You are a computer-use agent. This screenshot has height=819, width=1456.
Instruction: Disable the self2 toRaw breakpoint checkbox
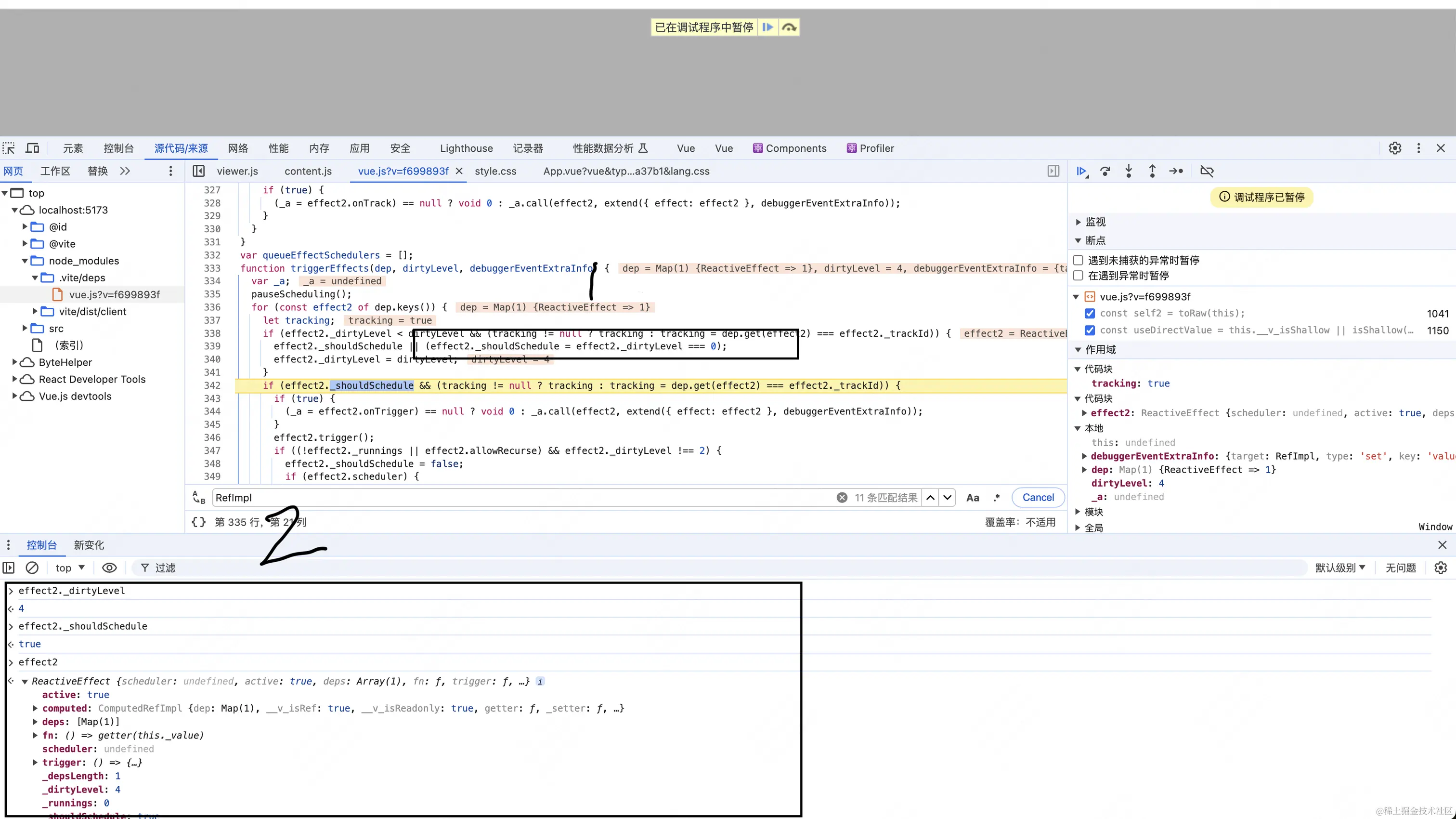click(x=1090, y=313)
